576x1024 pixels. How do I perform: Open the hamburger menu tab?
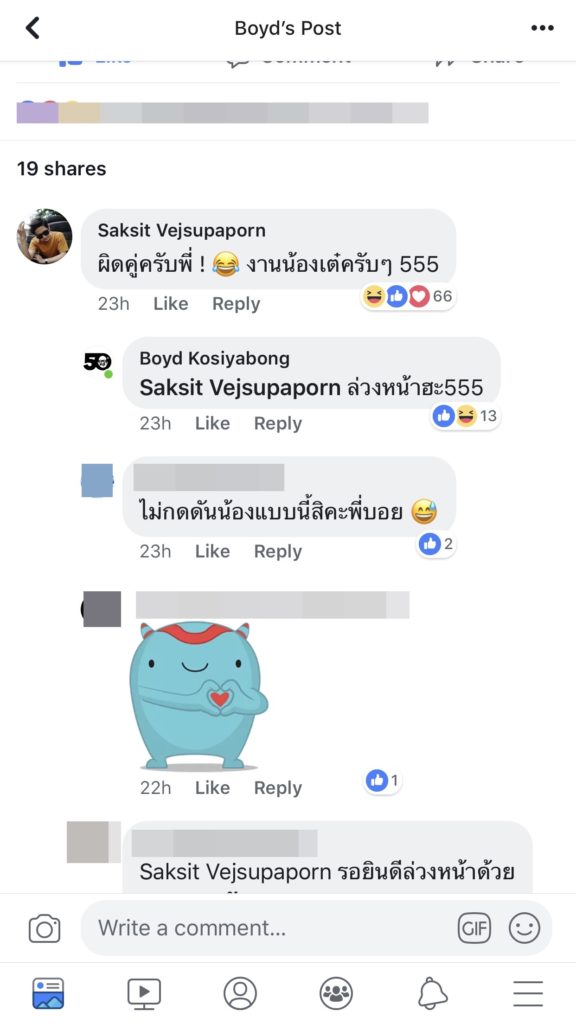pyautogui.click(x=528, y=993)
